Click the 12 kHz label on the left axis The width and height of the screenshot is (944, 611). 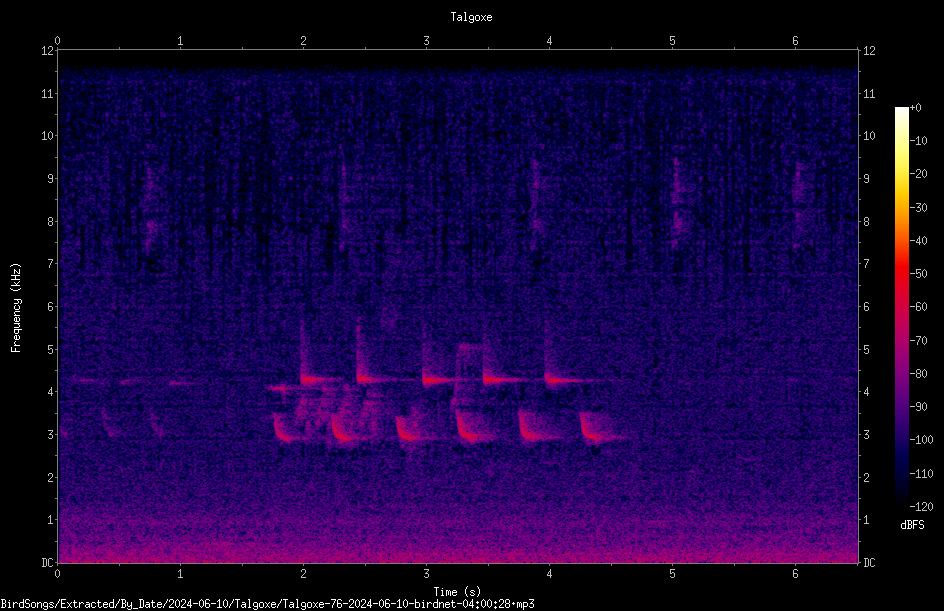point(48,51)
